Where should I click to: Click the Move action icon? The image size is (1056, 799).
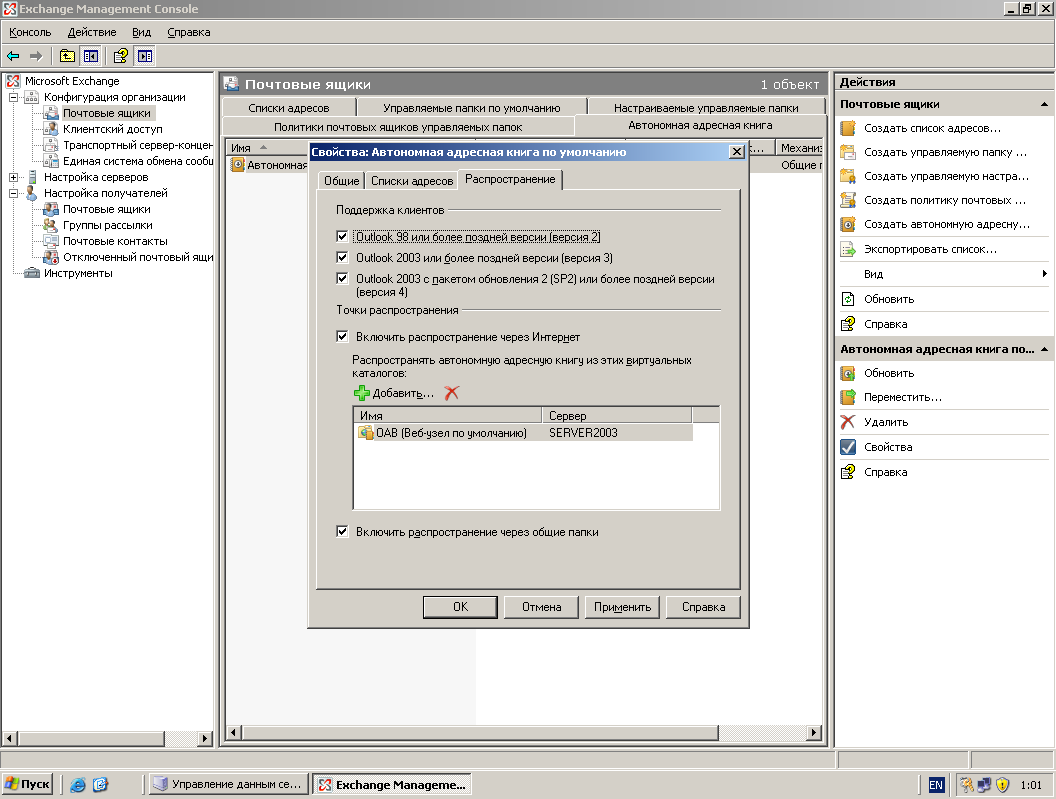tap(848, 397)
